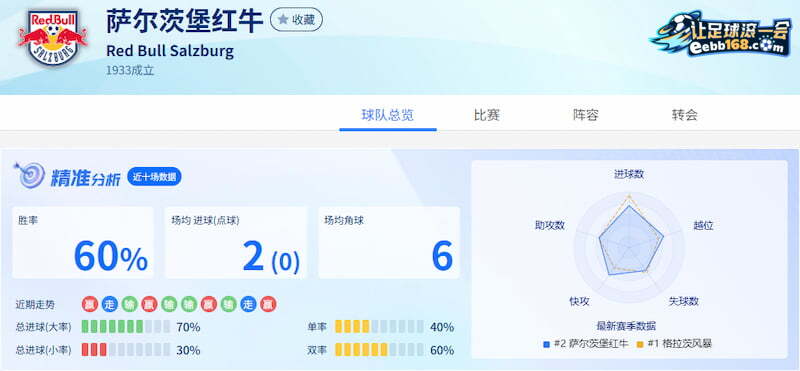Image resolution: width=800 pixels, height=371 pixels.
Task: Open the eebb168.com banner logo
Action: (721, 34)
